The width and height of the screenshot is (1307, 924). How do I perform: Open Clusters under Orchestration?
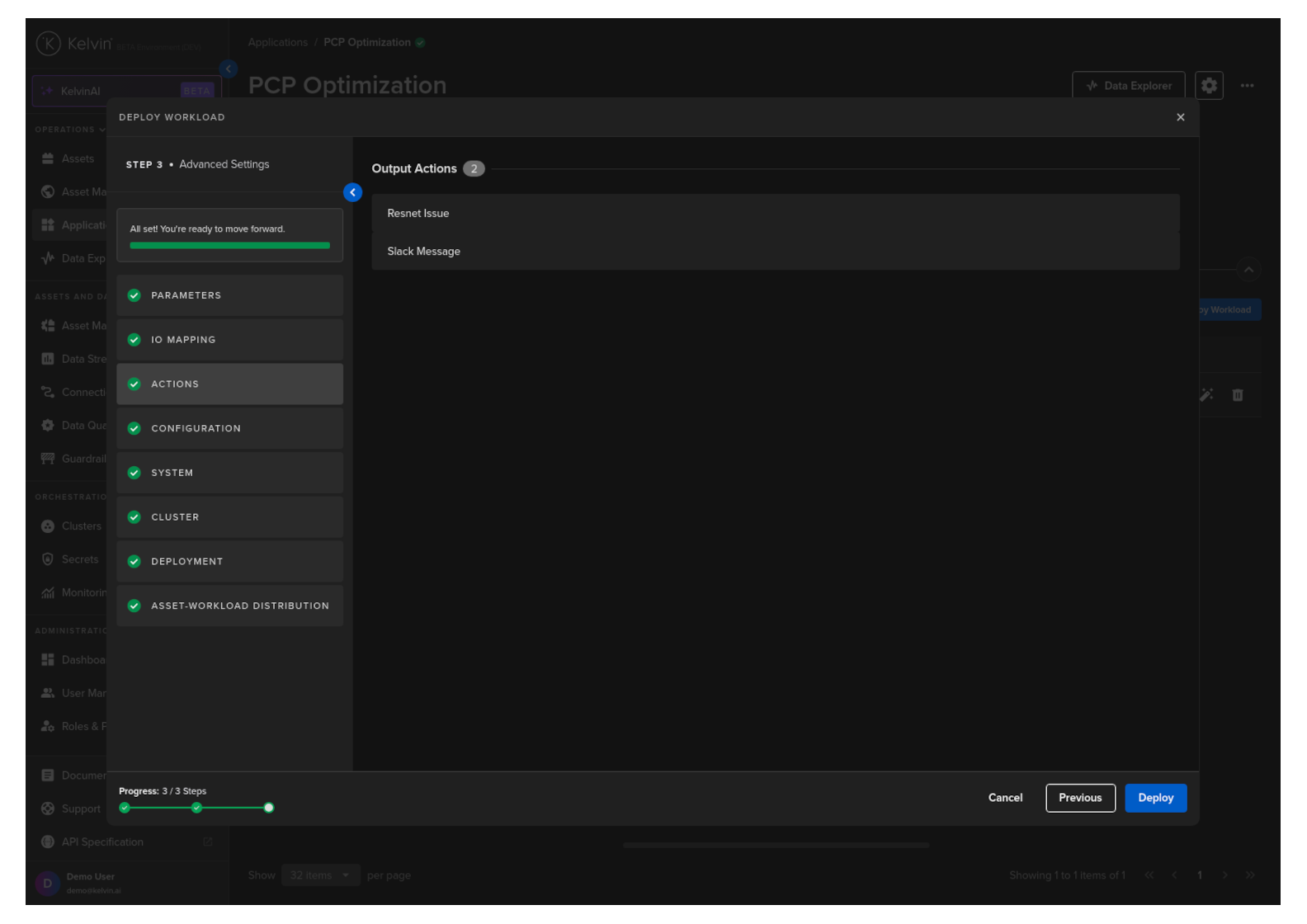69,526
